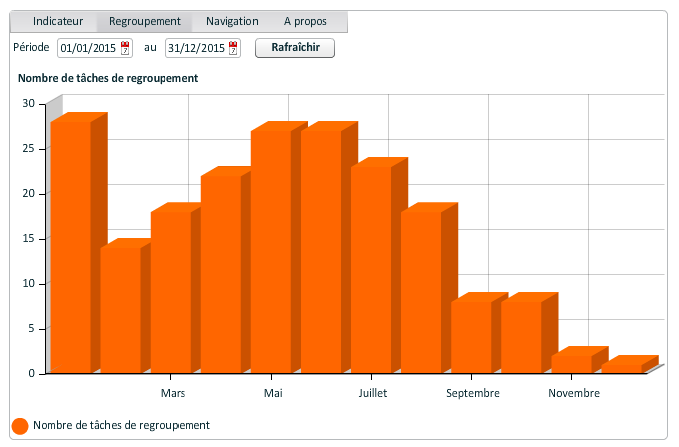This screenshot has width=679, height=447.
Task: Click the Mars axis label
Action: (x=173, y=393)
